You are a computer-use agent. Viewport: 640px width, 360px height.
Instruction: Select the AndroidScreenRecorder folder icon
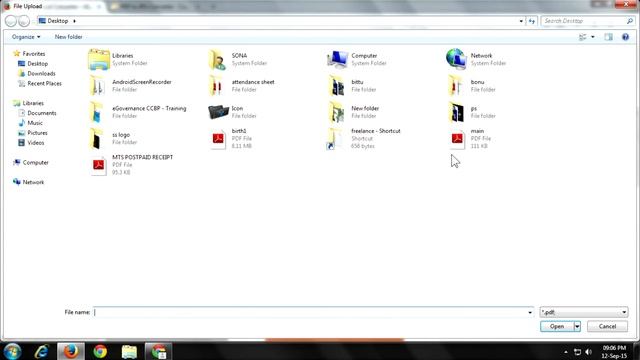(x=98, y=86)
